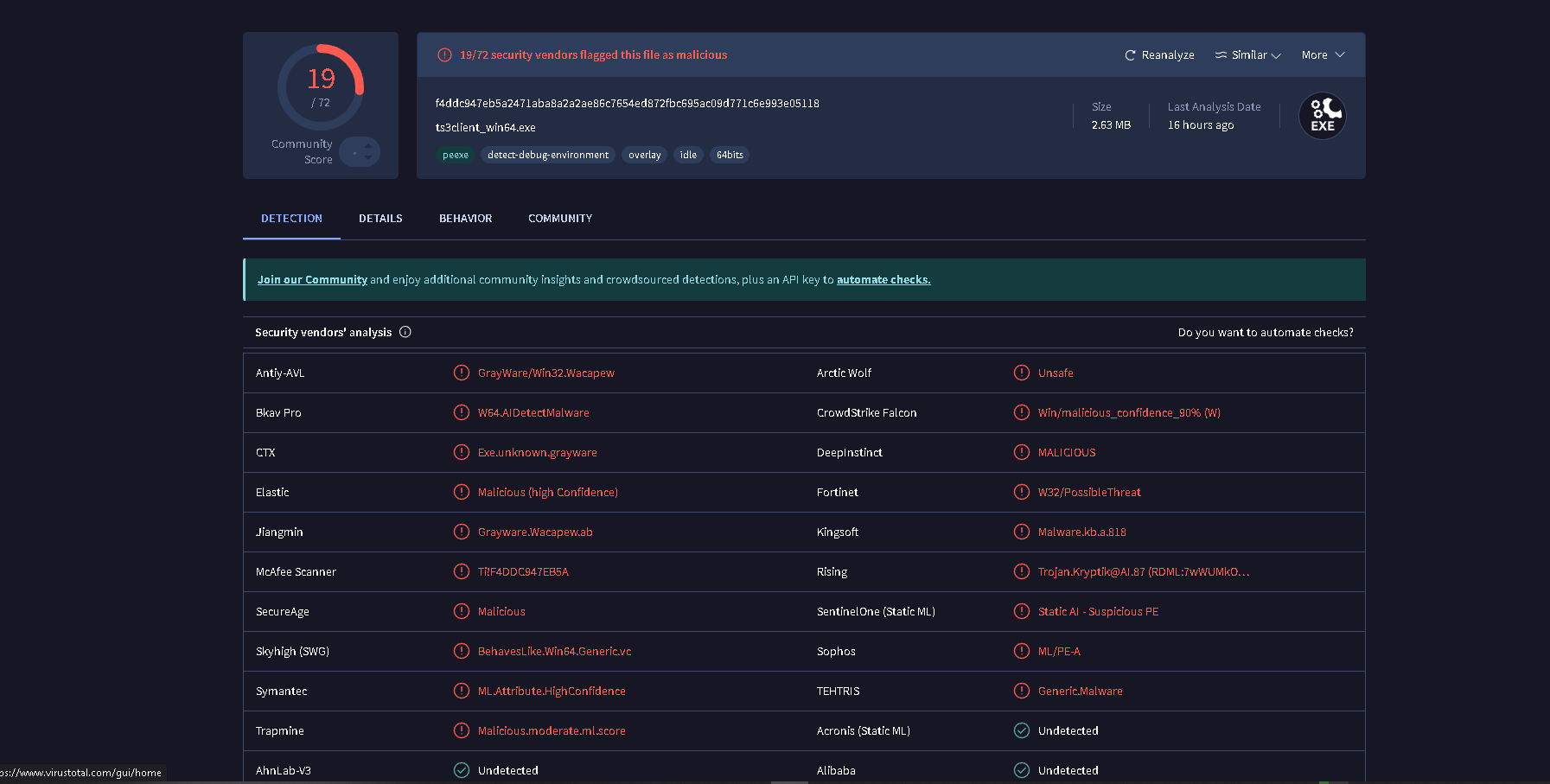The height and width of the screenshot is (784, 1550).
Task: Click the '16 hours ago' analysis date
Action: (1201, 125)
